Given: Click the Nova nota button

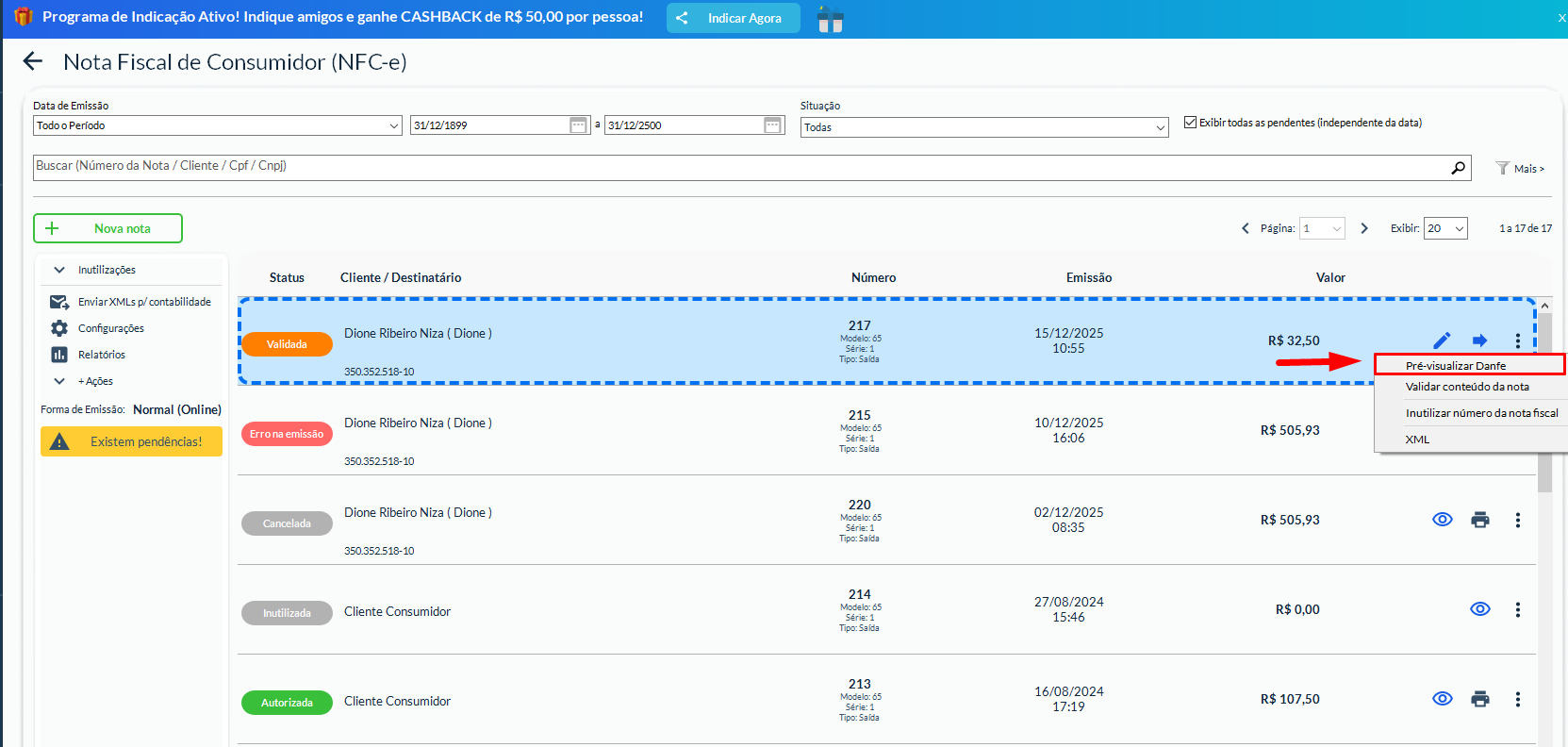Looking at the screenshot, I should [x=107, y=228].
